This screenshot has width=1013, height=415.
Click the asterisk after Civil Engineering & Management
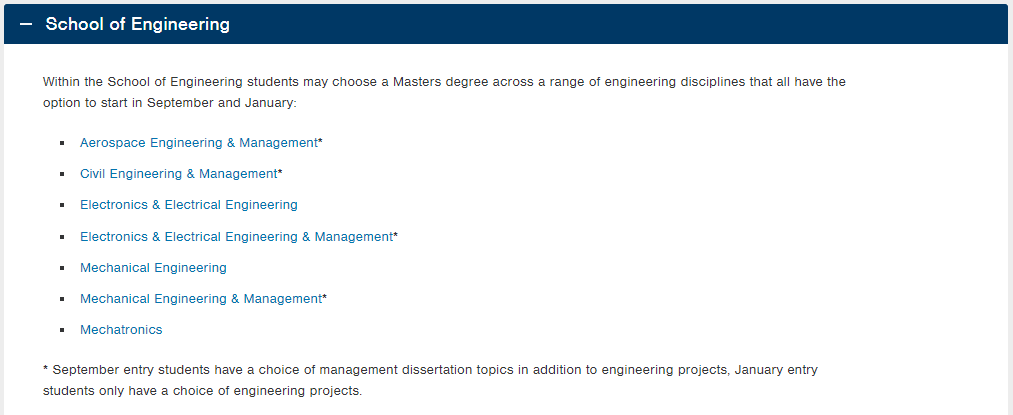click(x=280, y=172)
